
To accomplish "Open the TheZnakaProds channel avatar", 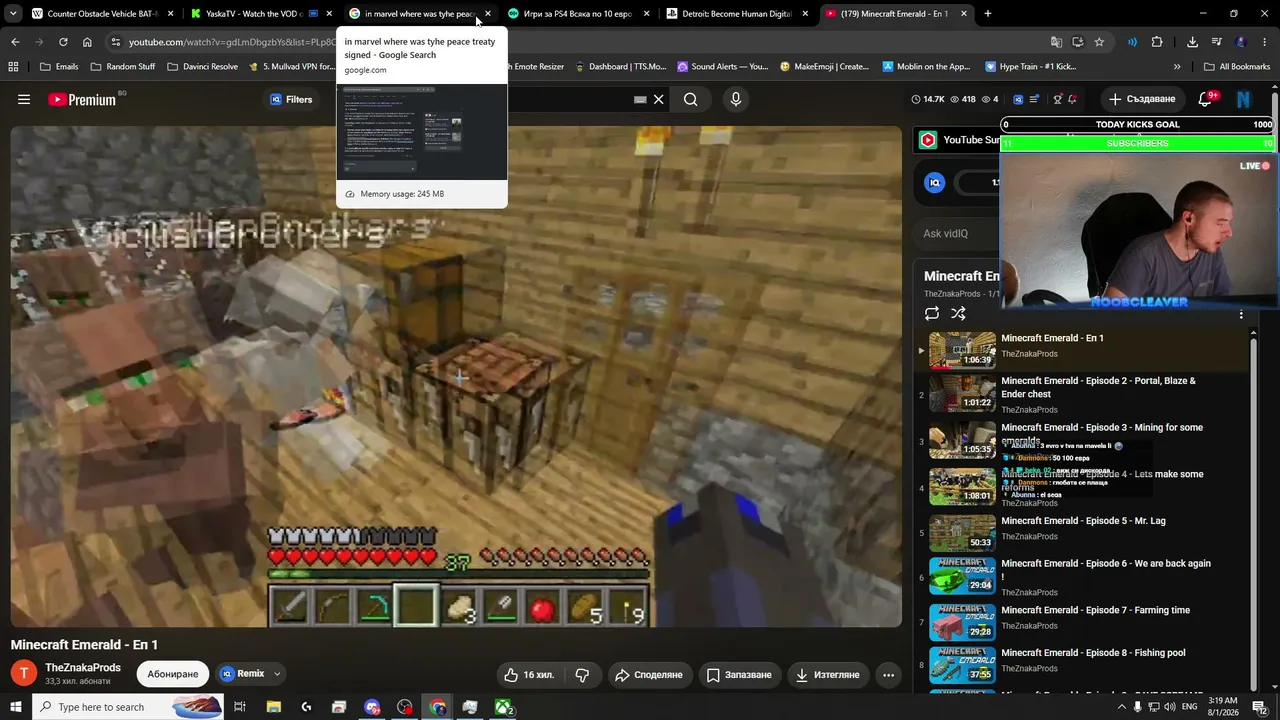I will pos(24,674).
